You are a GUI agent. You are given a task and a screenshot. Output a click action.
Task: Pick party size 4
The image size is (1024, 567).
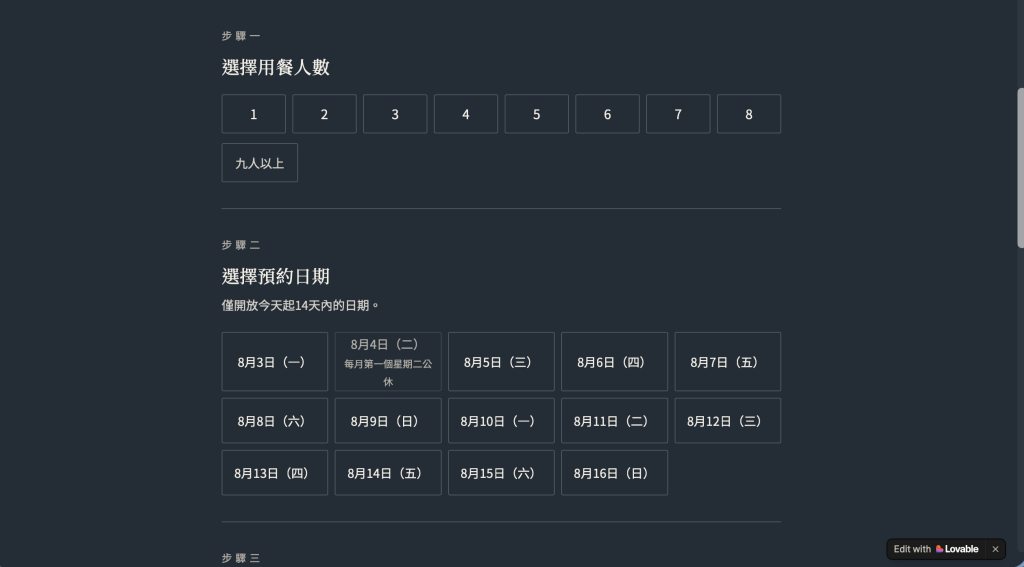(x=466, y=114)
